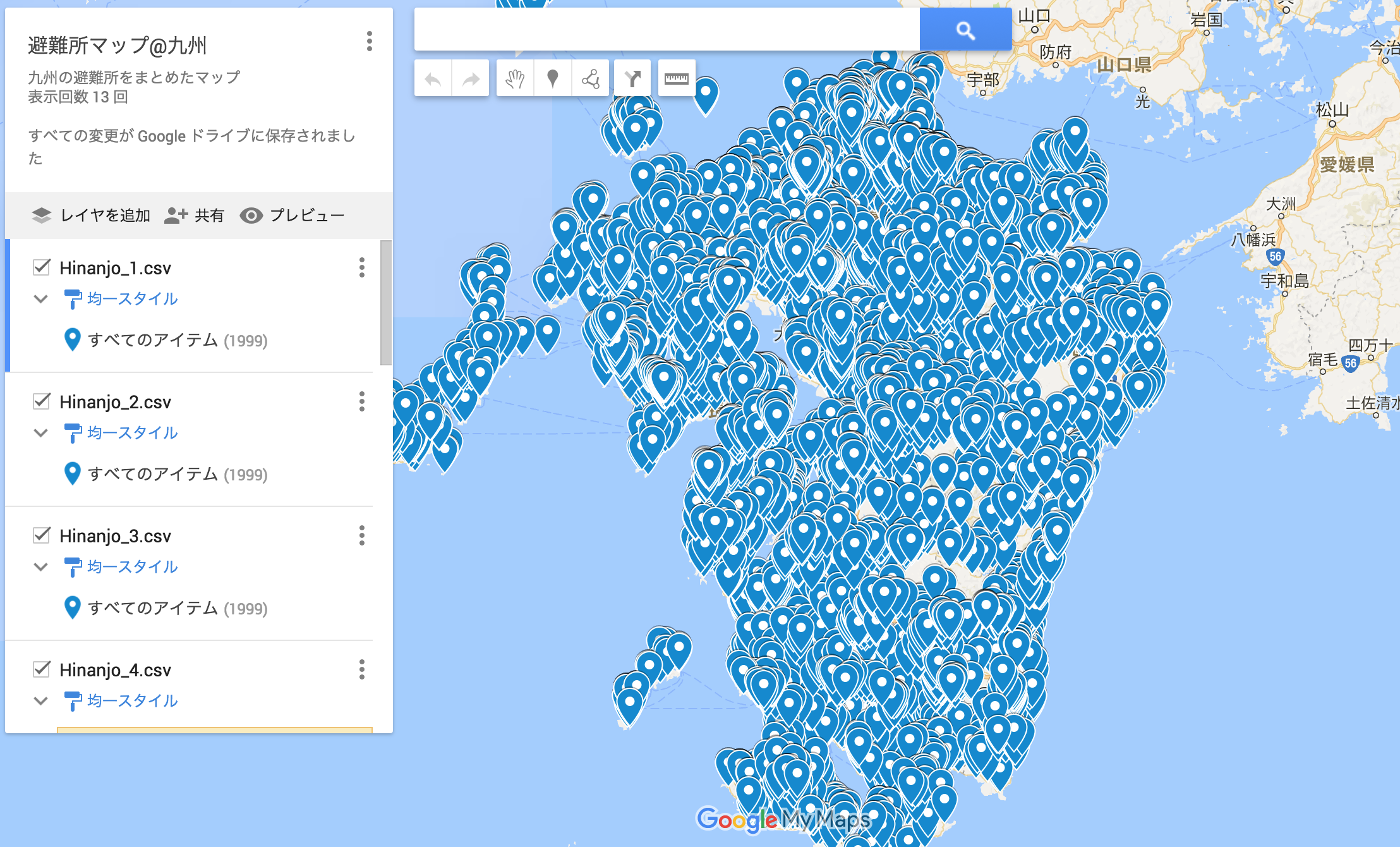The width and height of the screenshot is (1400, 847).
Task: Collapse the Hinanjo_2.csv item list chevron
Action: point(41,433)
